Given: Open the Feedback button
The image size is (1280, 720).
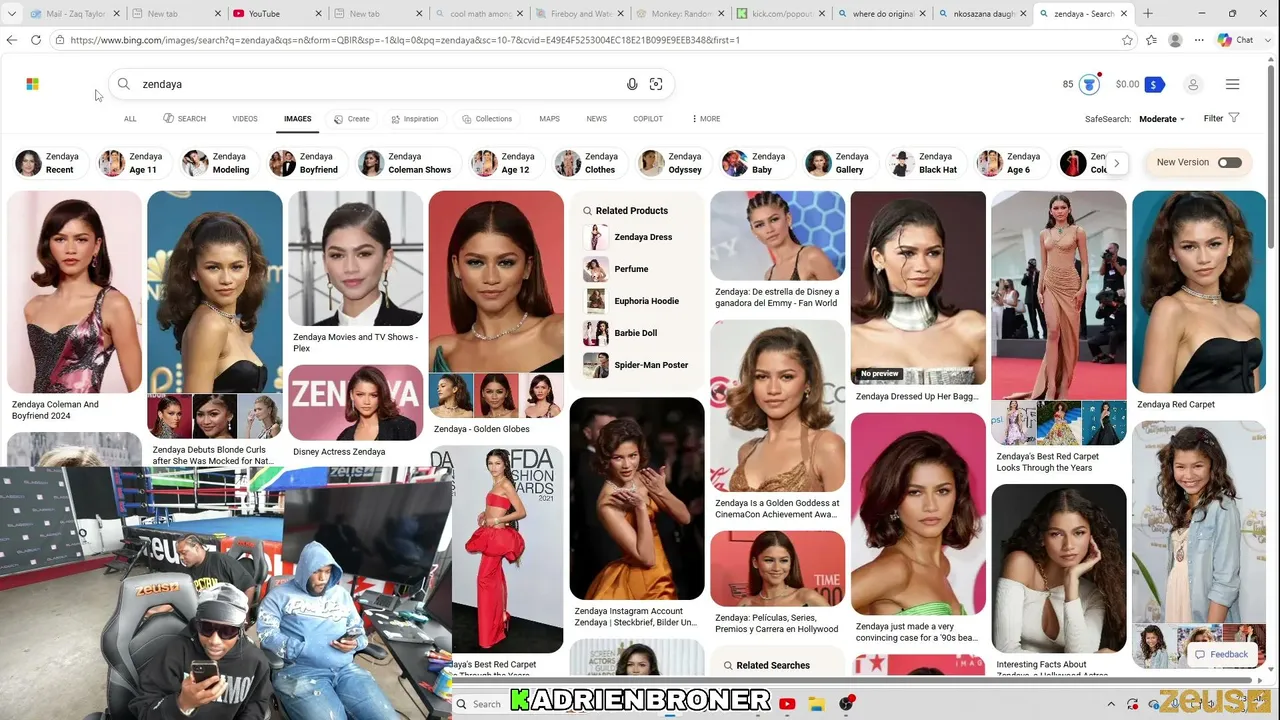Looking at the screenshot, I should [x=1221, y=654].
